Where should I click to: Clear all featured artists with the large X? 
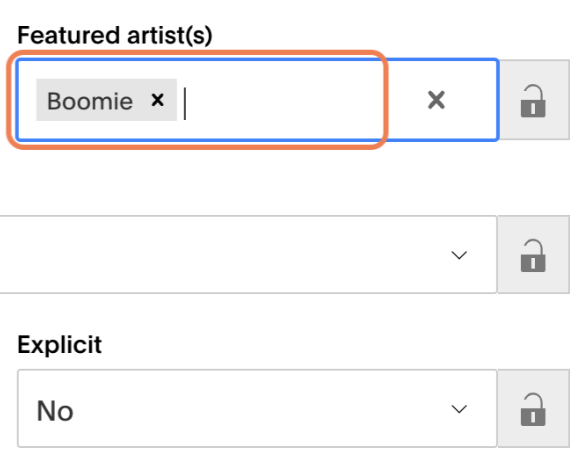[x=436, y=100]
